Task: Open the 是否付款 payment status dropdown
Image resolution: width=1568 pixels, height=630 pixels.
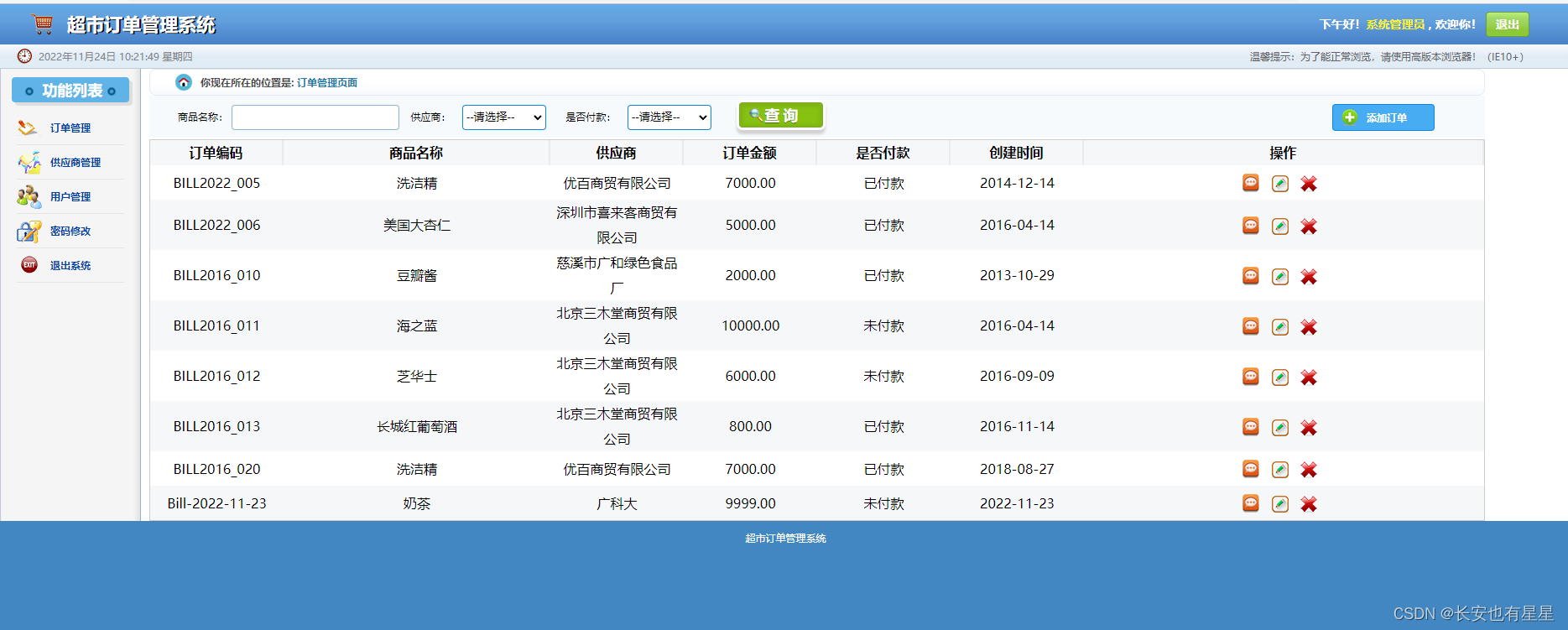Action: 669,117
